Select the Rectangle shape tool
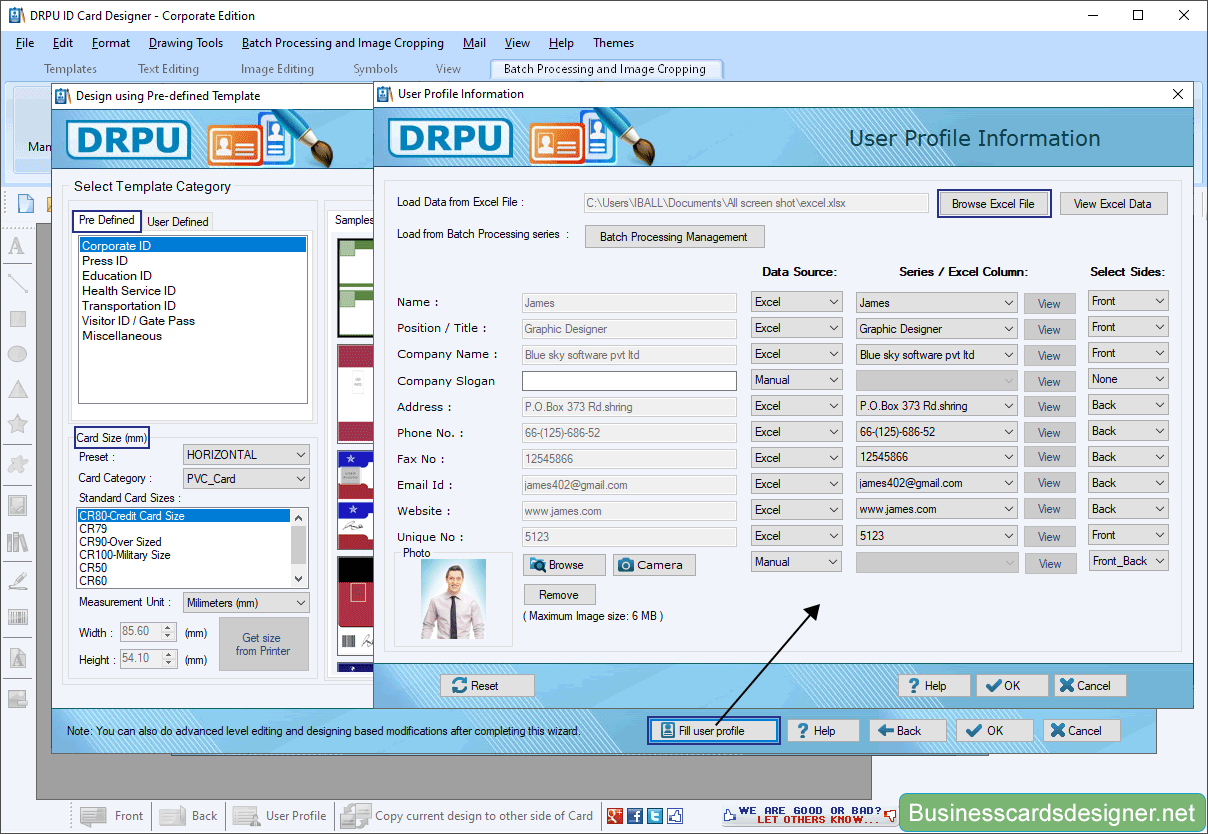The image size is (1208, 834). (17, 319)
